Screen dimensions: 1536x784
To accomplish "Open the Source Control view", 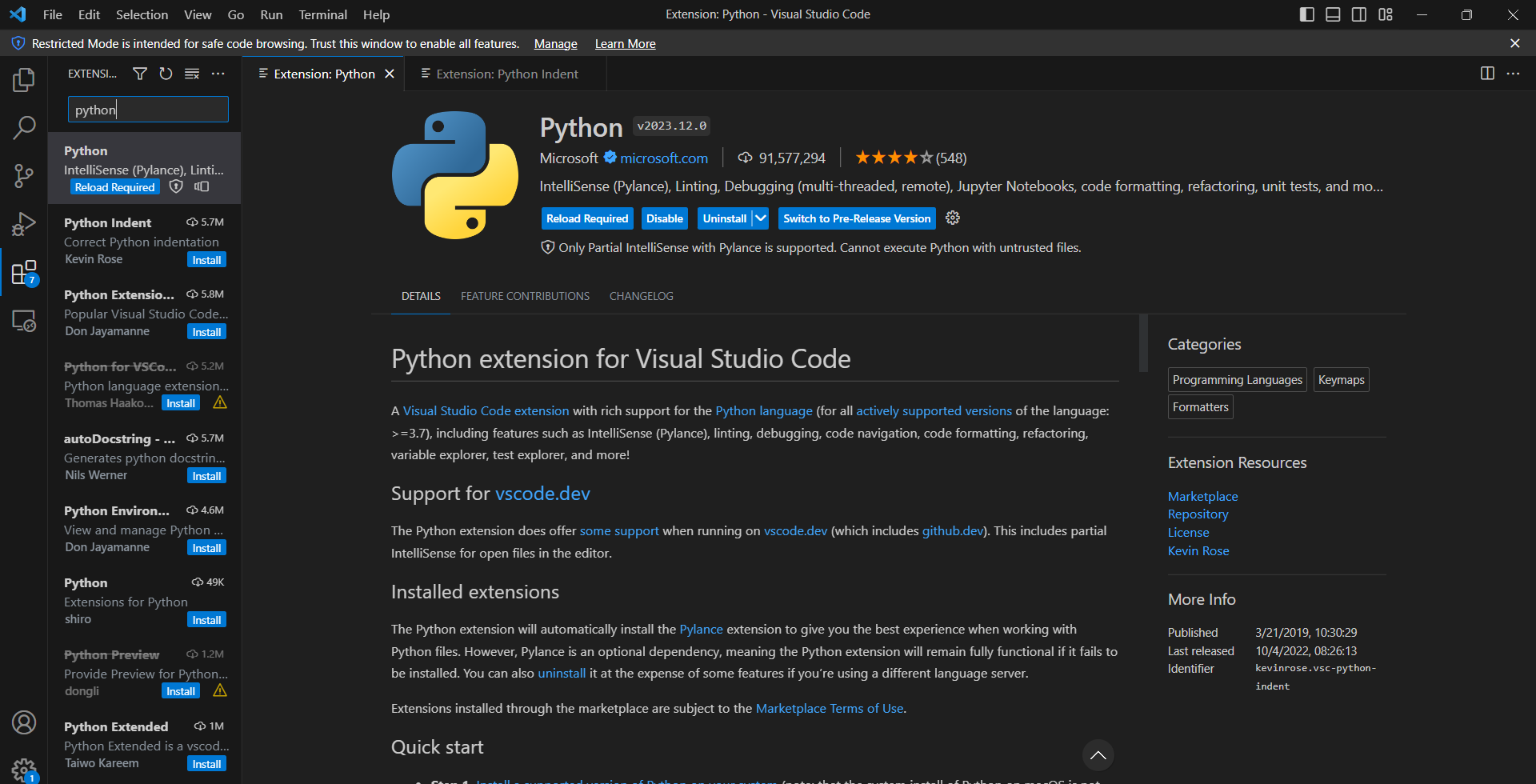I will pyautogui.click(x=24, y=176).
